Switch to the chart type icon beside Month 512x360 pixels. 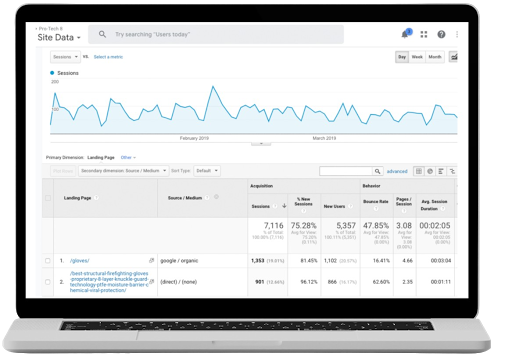click(x=453, y=57)
